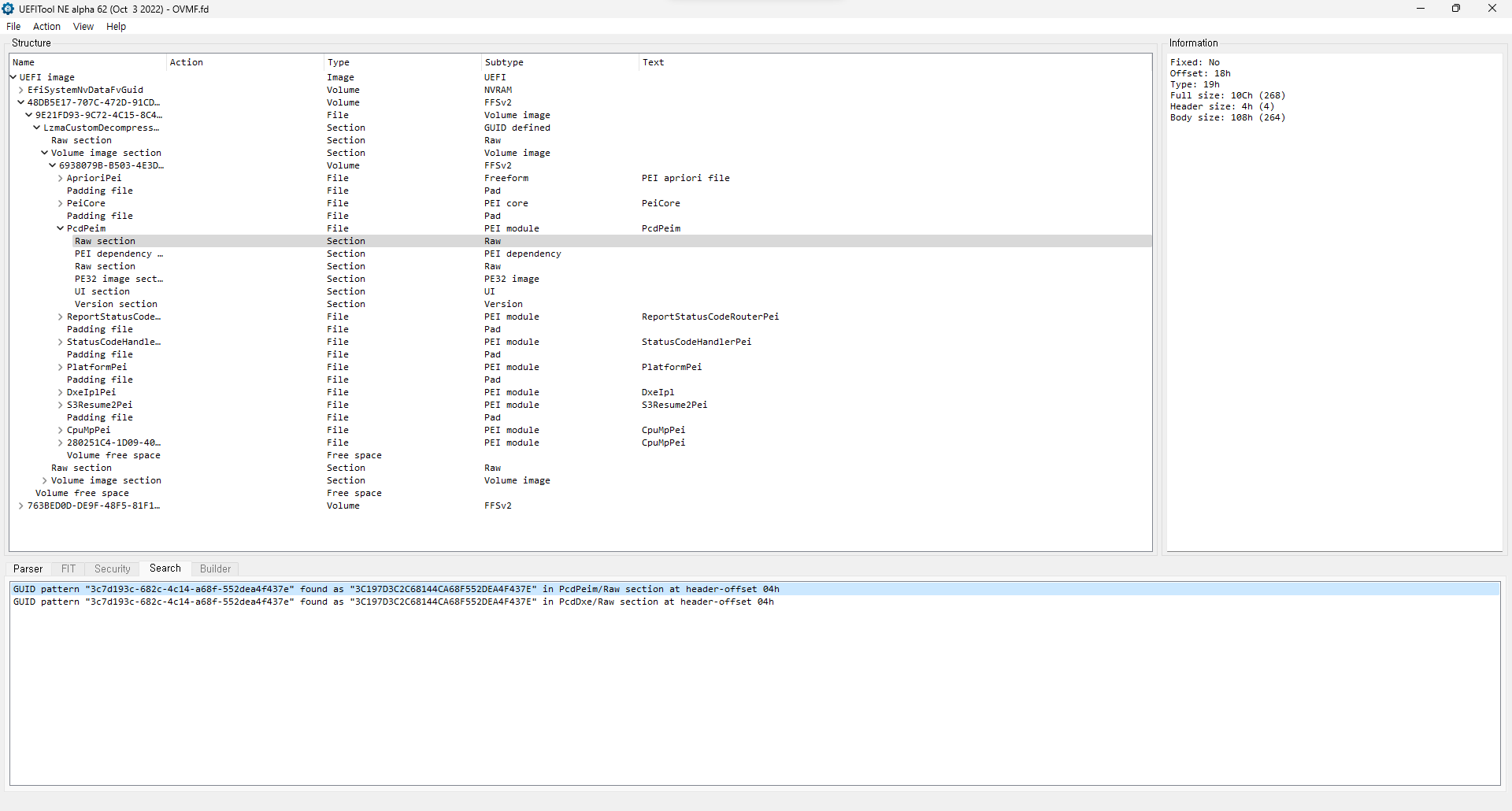Image resolution: width=1512 pixels, height=811 pixels.
Task: Expand the EfiSystemNvDataFvGuid volume
Action: pos(21,90)
